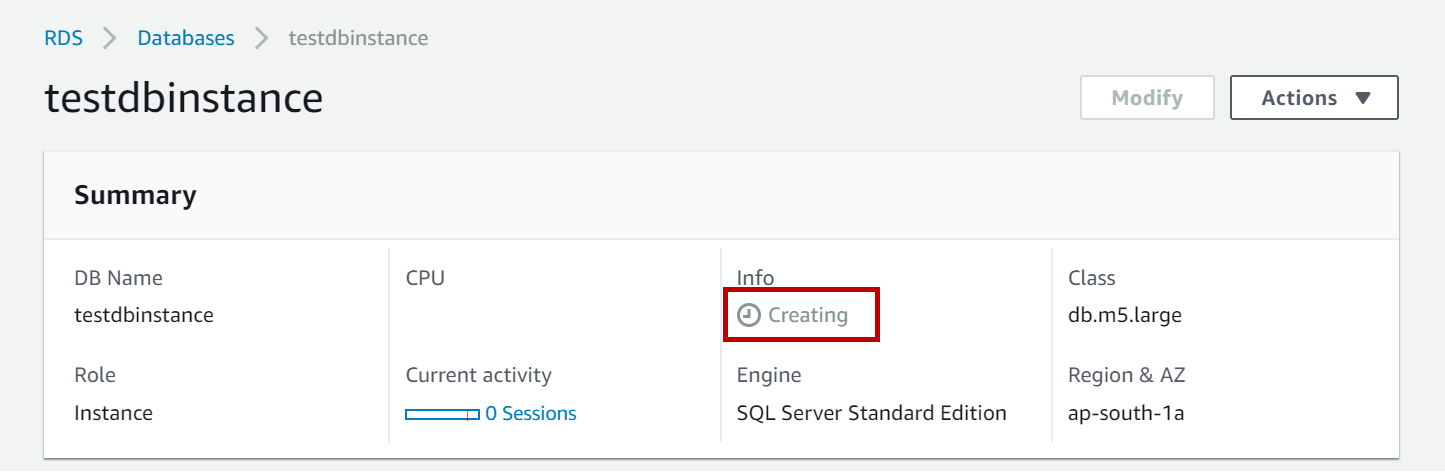This screenshot has height=473, width=1445.
Task: Click the chevron after Databases in breadcrumb
Action: tap(262, 39)
